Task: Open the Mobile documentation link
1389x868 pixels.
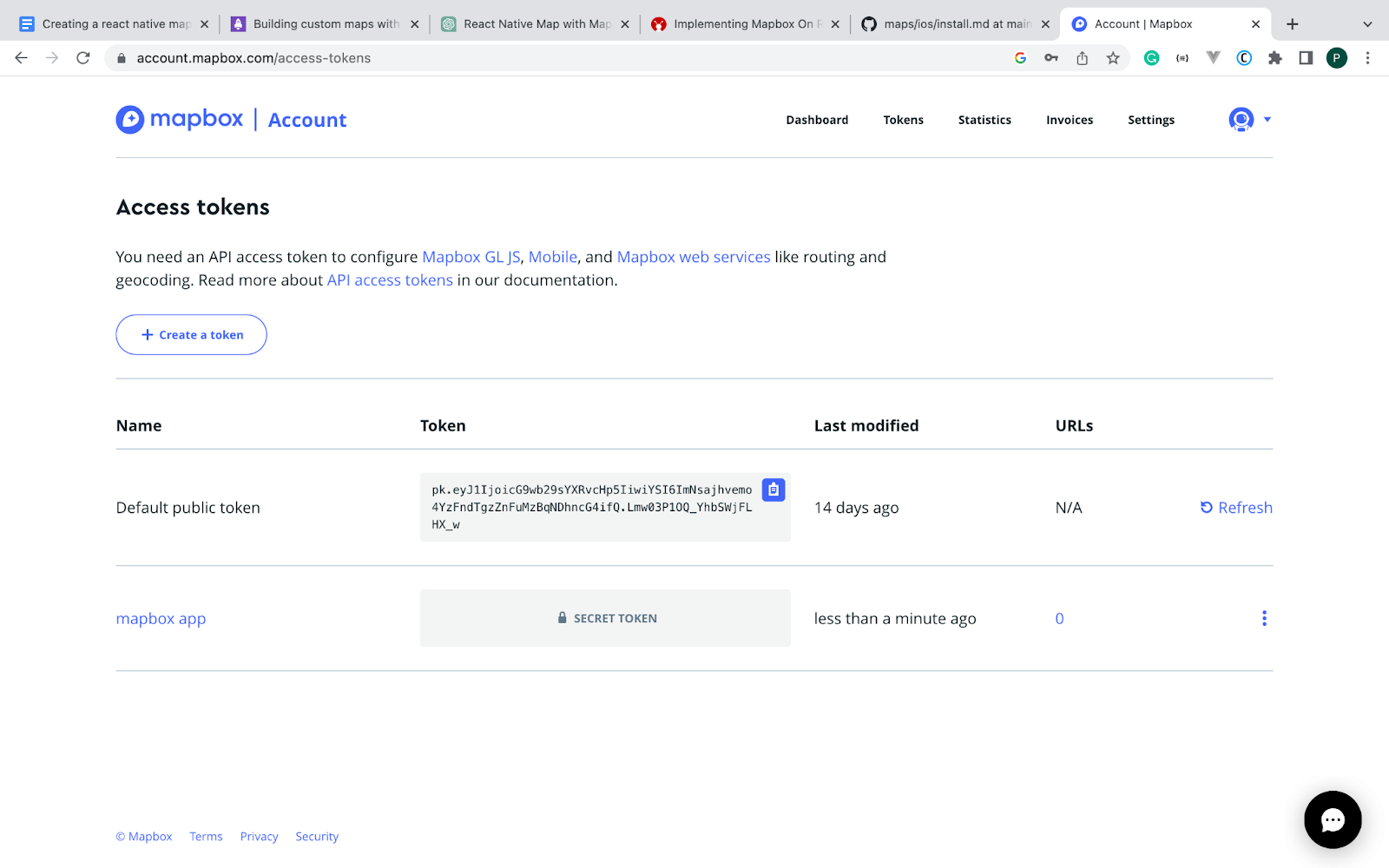Action: coord(553,257)
